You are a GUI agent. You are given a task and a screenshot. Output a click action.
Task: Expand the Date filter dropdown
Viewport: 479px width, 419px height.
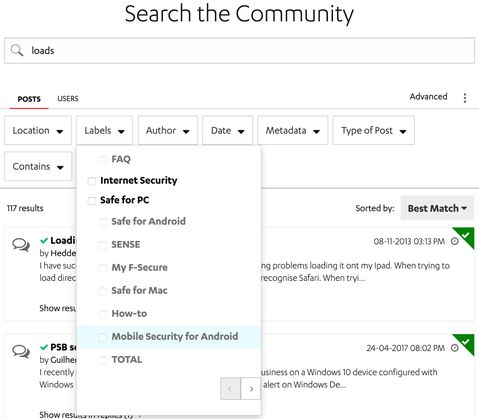point(227,130)
